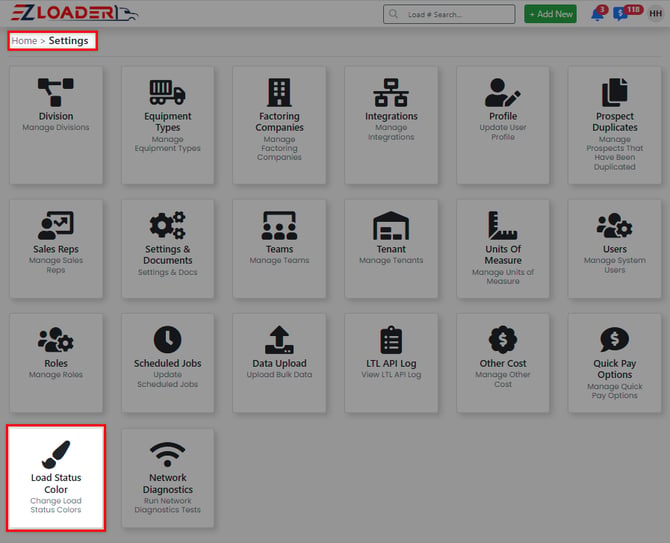Image resolution: width=670 pixels, height=543 pixels.
Task: Click the Manage Integrations description
Action: point(391,132)
